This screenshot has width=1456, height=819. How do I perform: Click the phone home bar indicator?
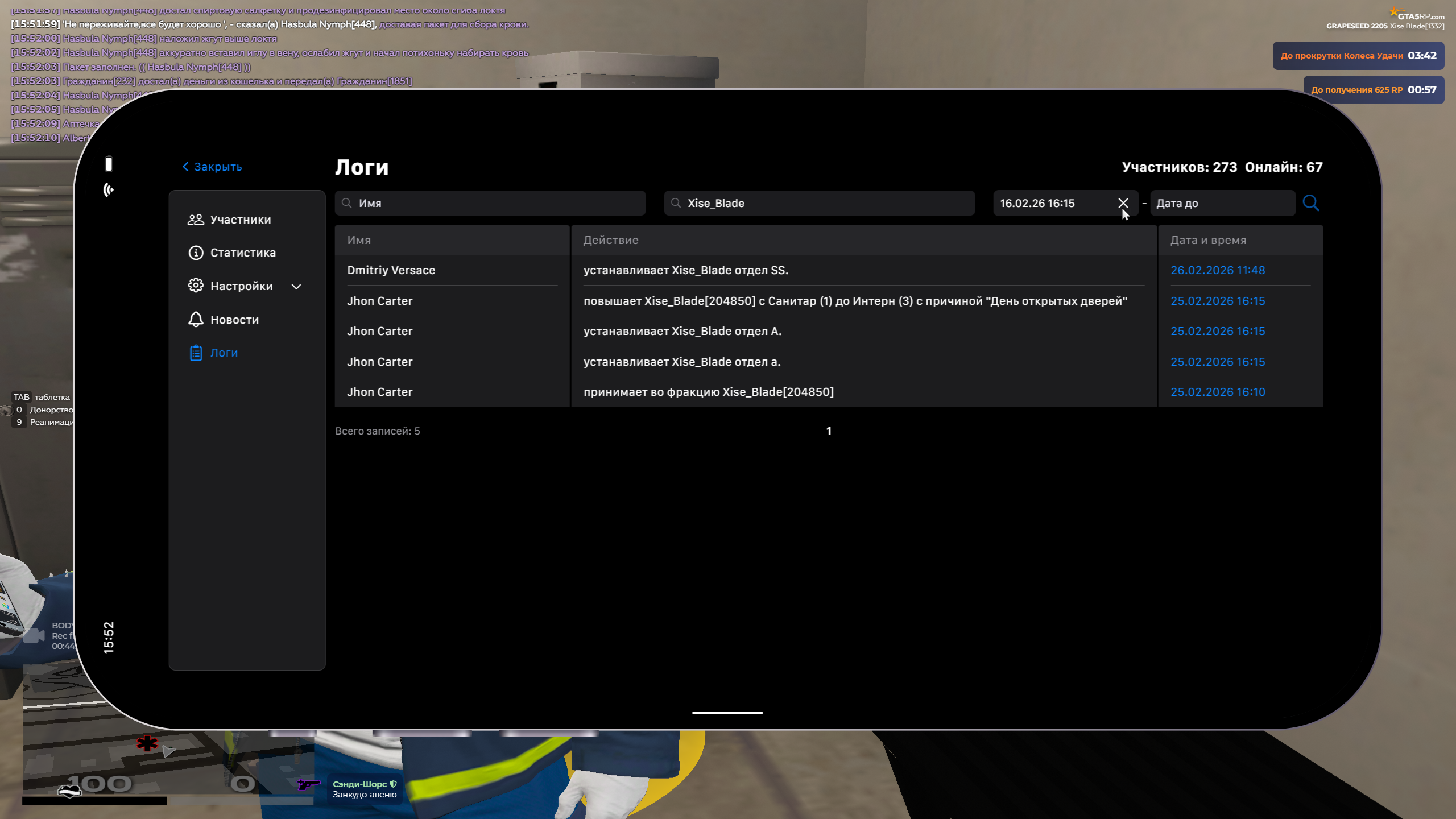point(727,713)
